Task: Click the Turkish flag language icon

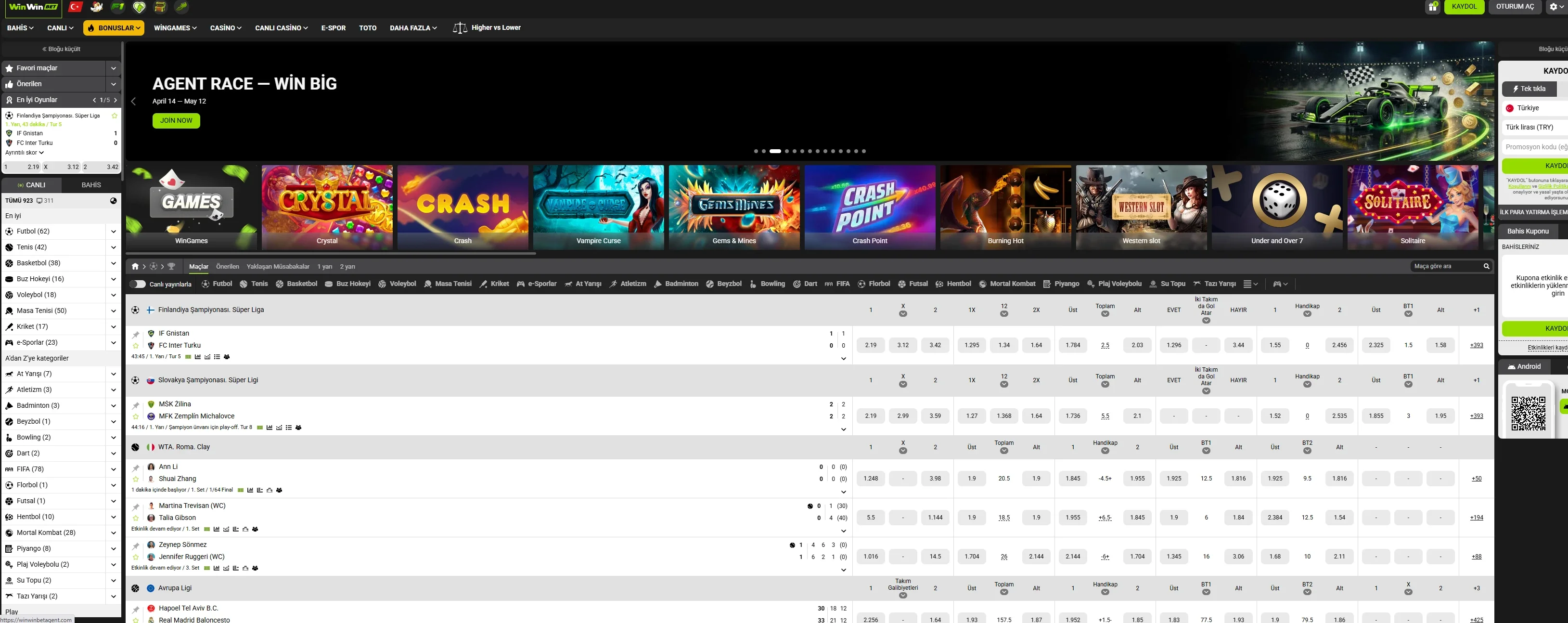Action: click(76, 7)
